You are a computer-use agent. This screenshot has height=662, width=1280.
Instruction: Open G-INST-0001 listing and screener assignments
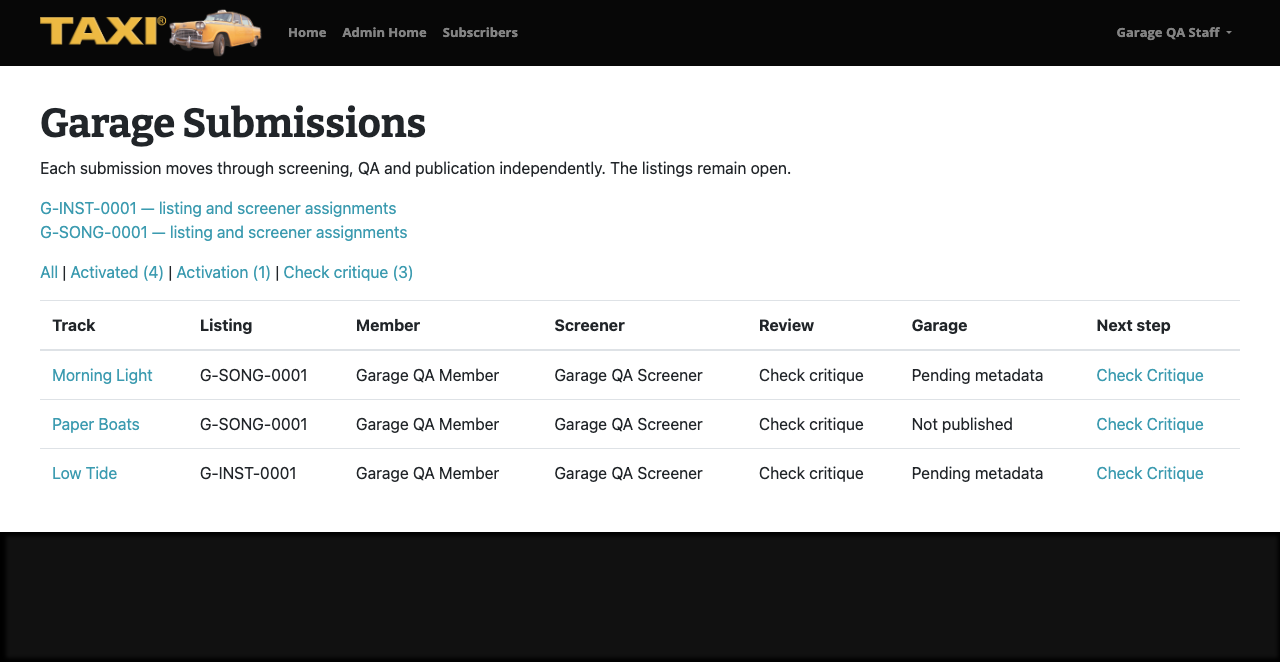[x=218, y=208]
